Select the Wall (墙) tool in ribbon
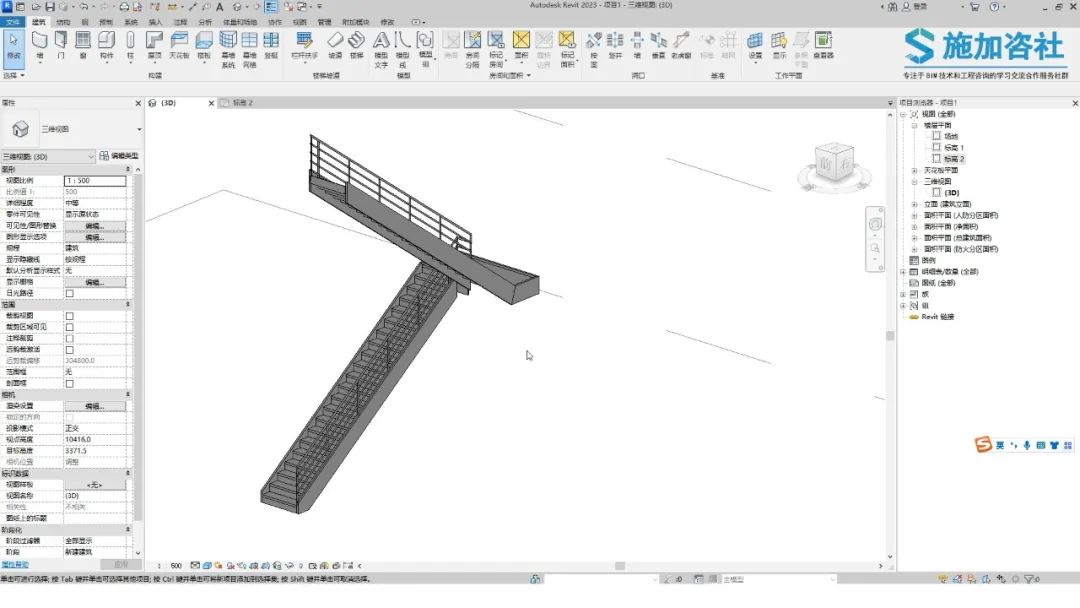This screenshot has width=1080, height=608. [40, 45]
